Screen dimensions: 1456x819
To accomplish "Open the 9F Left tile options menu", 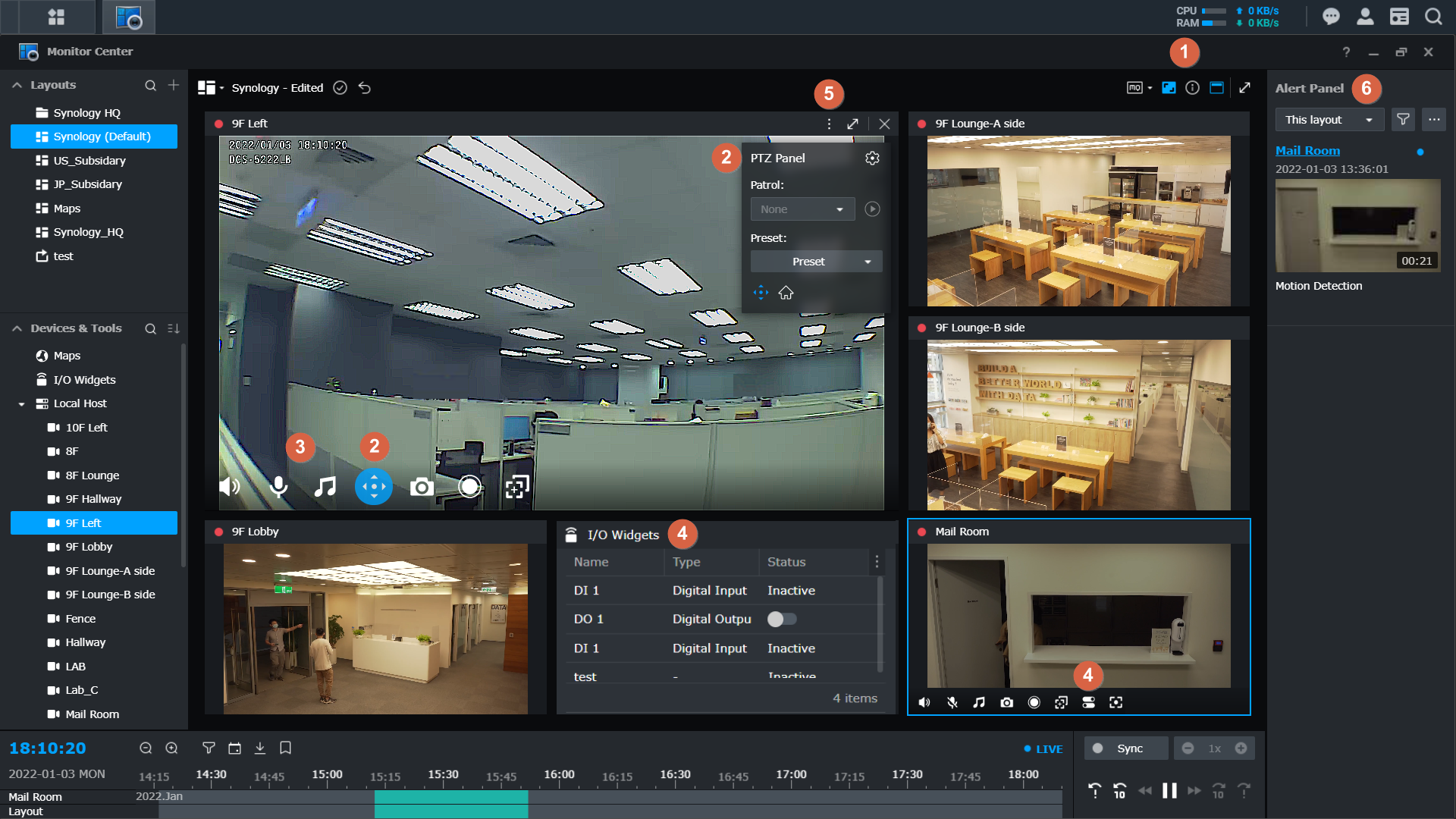I will point(828,124).
